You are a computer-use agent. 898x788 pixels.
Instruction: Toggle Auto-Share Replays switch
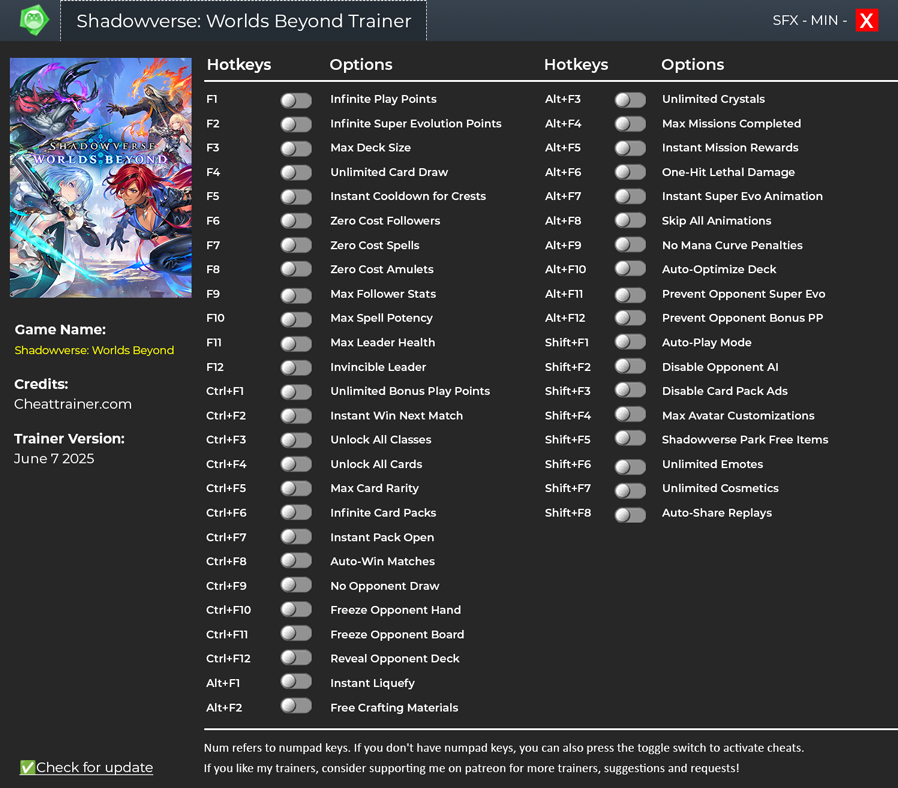click(630, 515)
